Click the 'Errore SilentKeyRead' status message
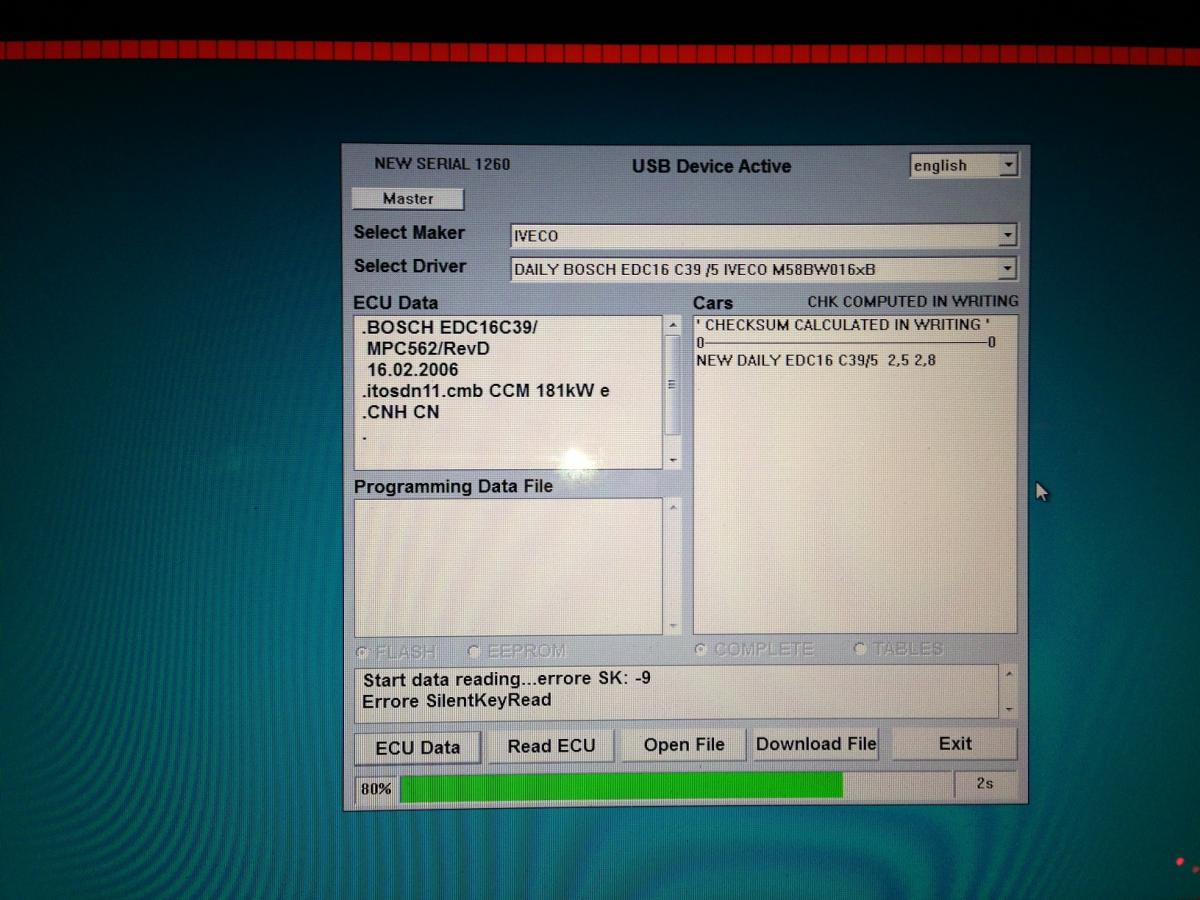The height and width of the screenshot is (900, 1200). [456, 700]
